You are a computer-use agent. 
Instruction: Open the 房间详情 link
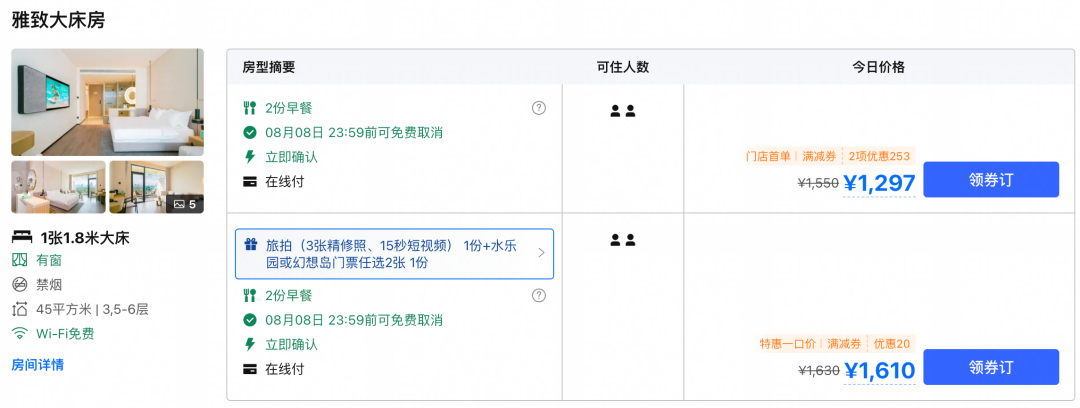[38, 365]
